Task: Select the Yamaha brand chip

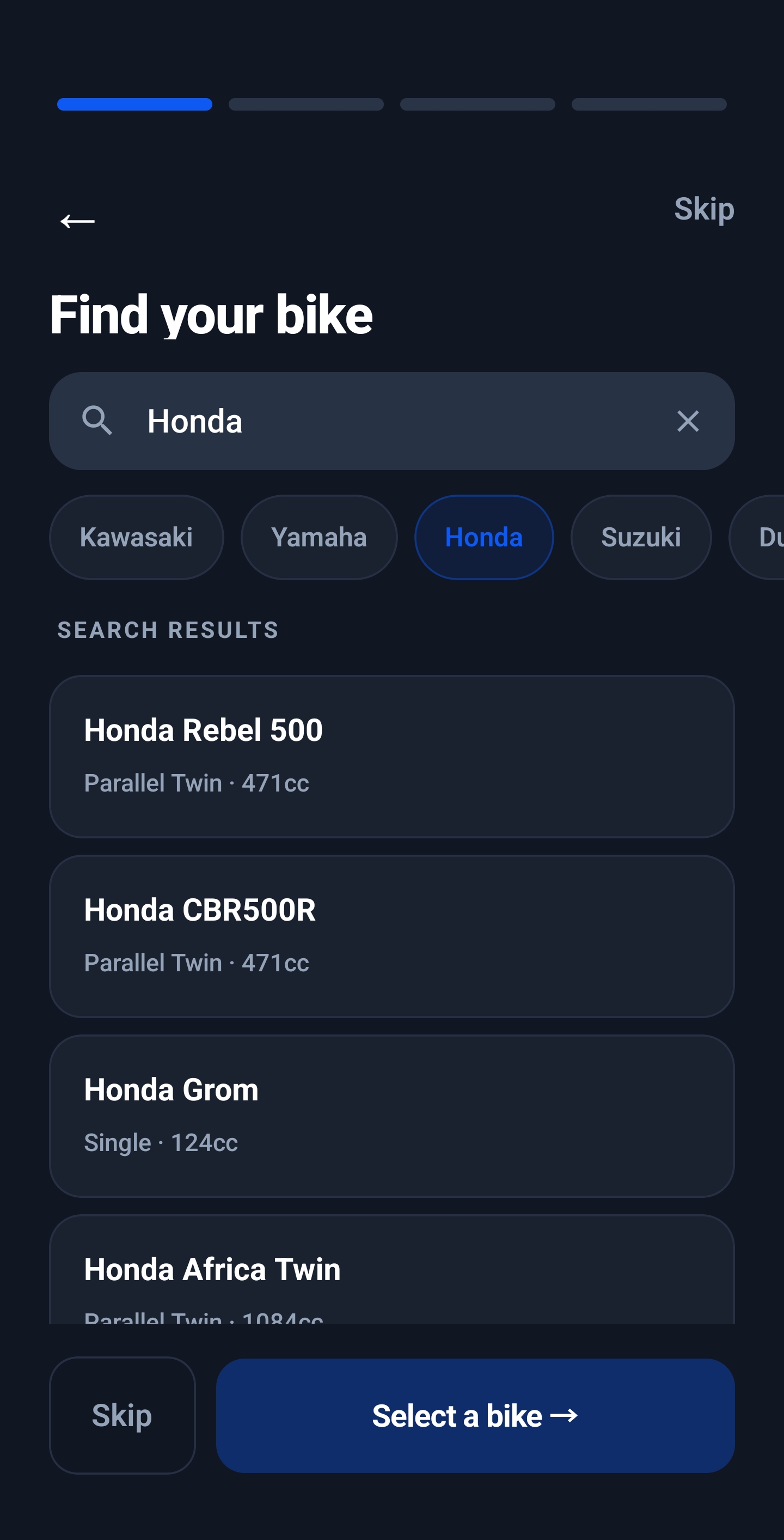Action: pos(318,537)
